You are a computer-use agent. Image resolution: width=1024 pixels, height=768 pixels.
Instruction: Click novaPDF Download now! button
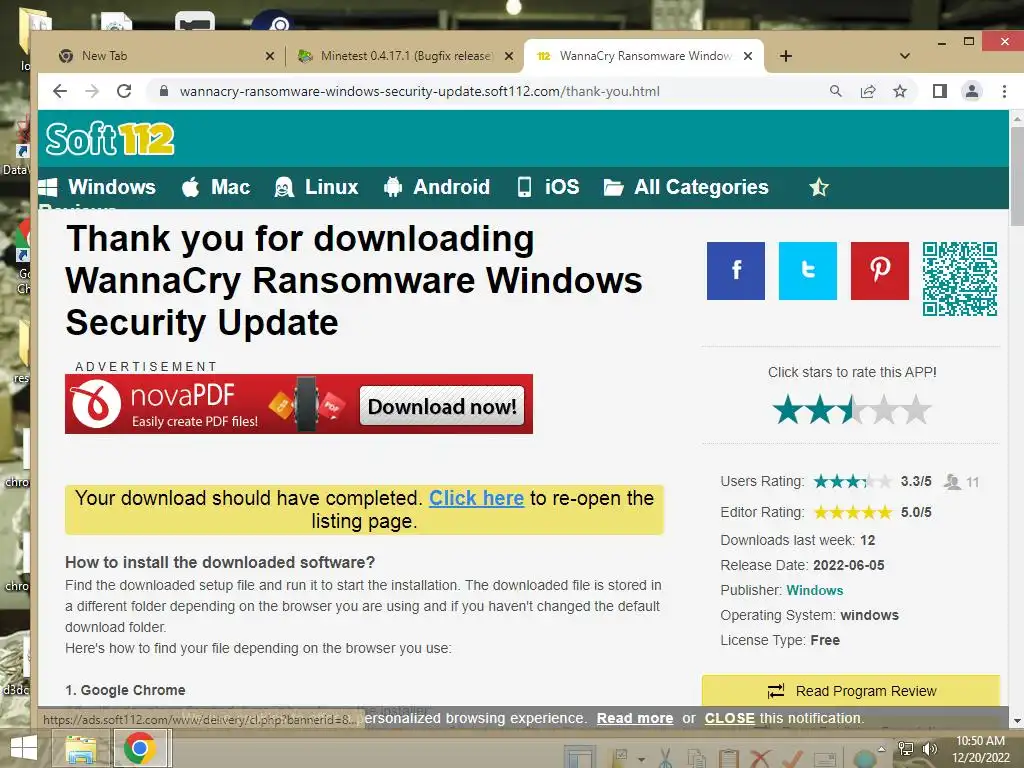coord(442,406)
